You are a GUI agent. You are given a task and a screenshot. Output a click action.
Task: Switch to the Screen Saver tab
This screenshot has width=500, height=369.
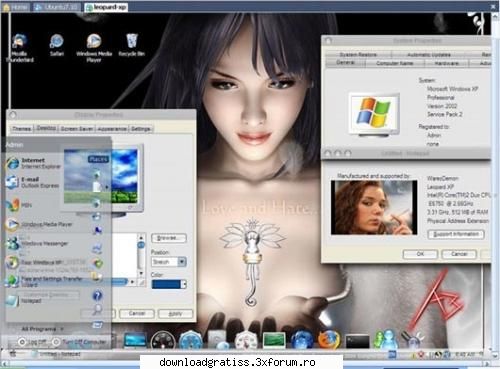[x=77, y=129]
